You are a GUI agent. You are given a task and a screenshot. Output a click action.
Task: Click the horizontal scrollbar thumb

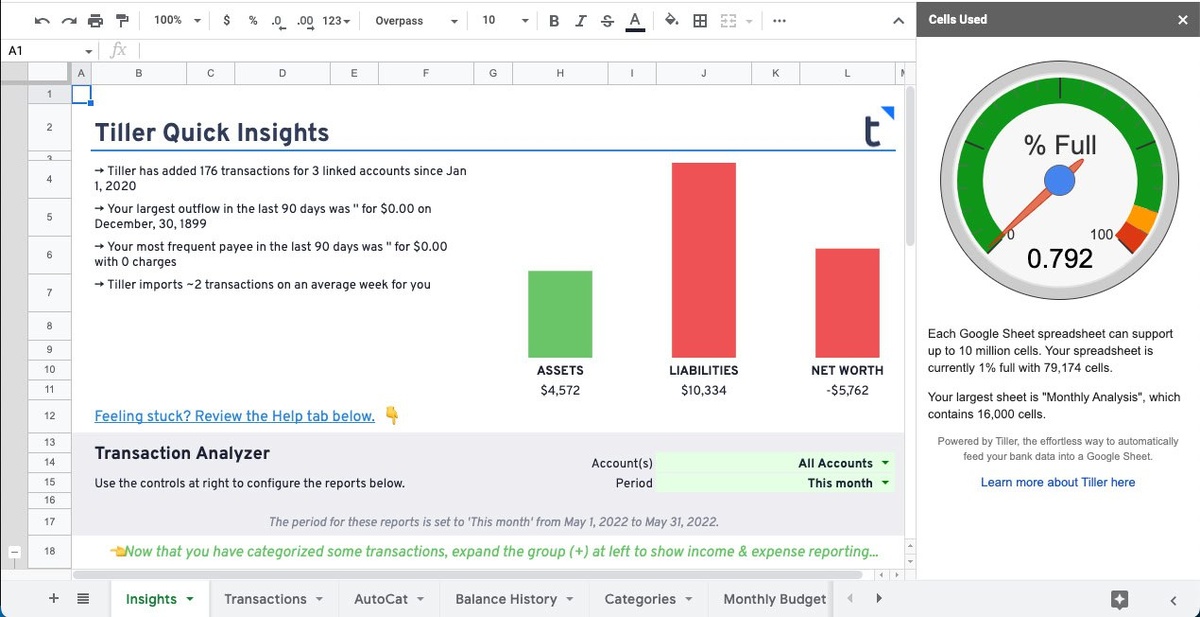click(x=469, y=575)
